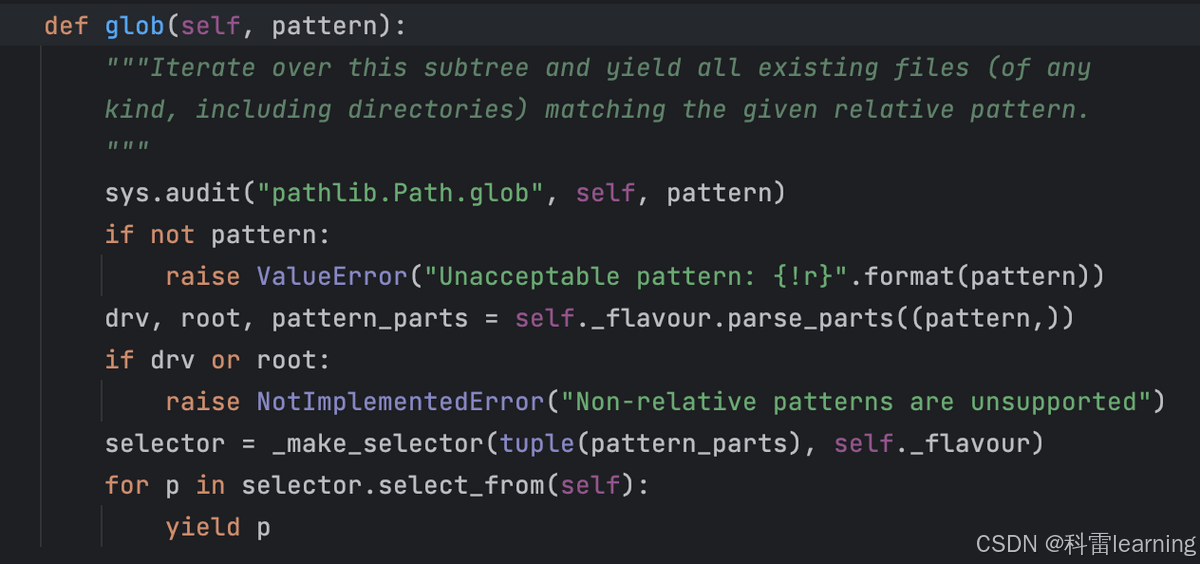1200x564 pixels.
Task: Click the NotImplementedError exception name
Action: [401, 401]
